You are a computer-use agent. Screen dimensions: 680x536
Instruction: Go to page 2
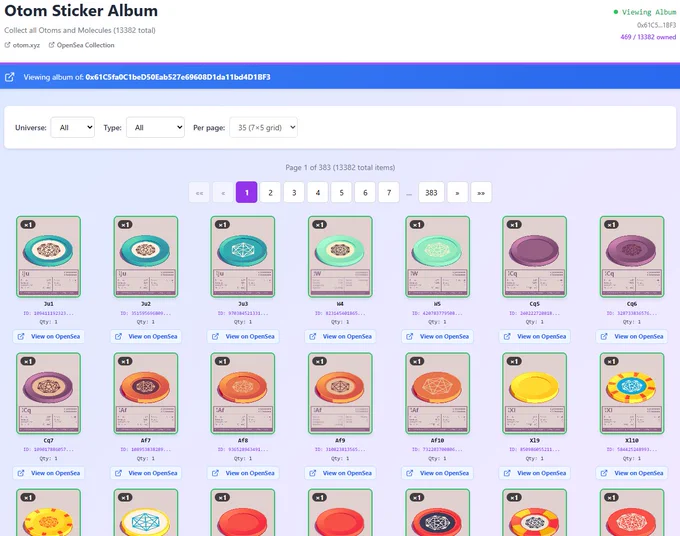point(270,193)
